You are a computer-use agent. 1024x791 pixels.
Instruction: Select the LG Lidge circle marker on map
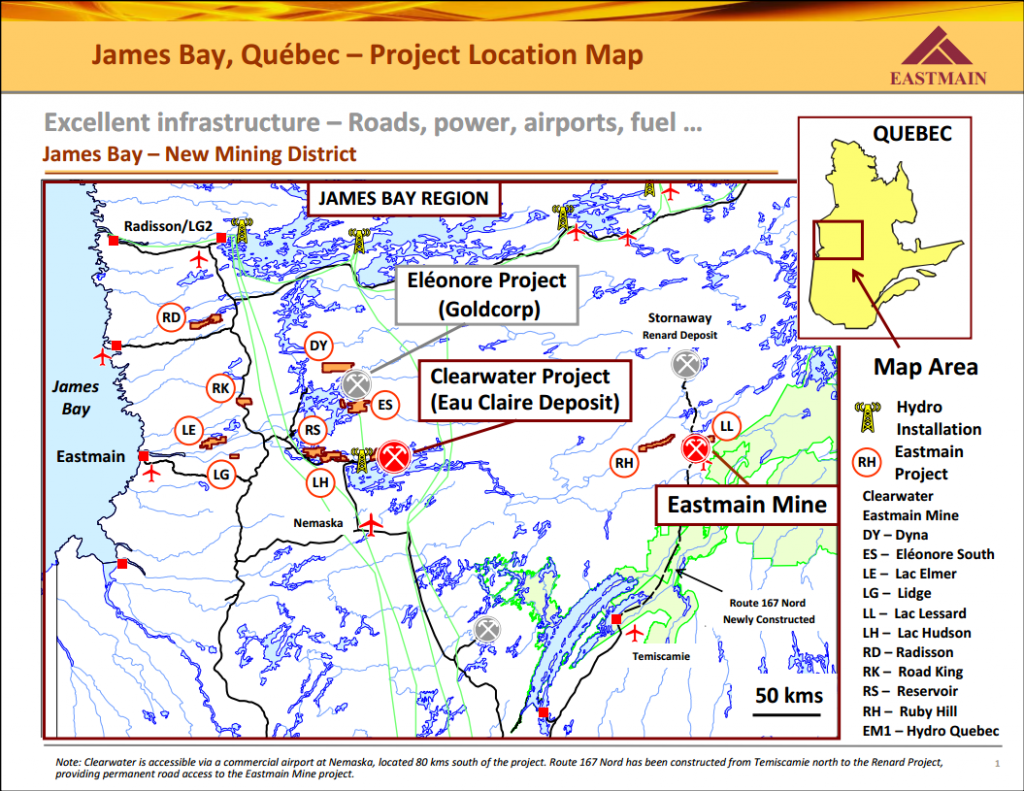point(221,474)
